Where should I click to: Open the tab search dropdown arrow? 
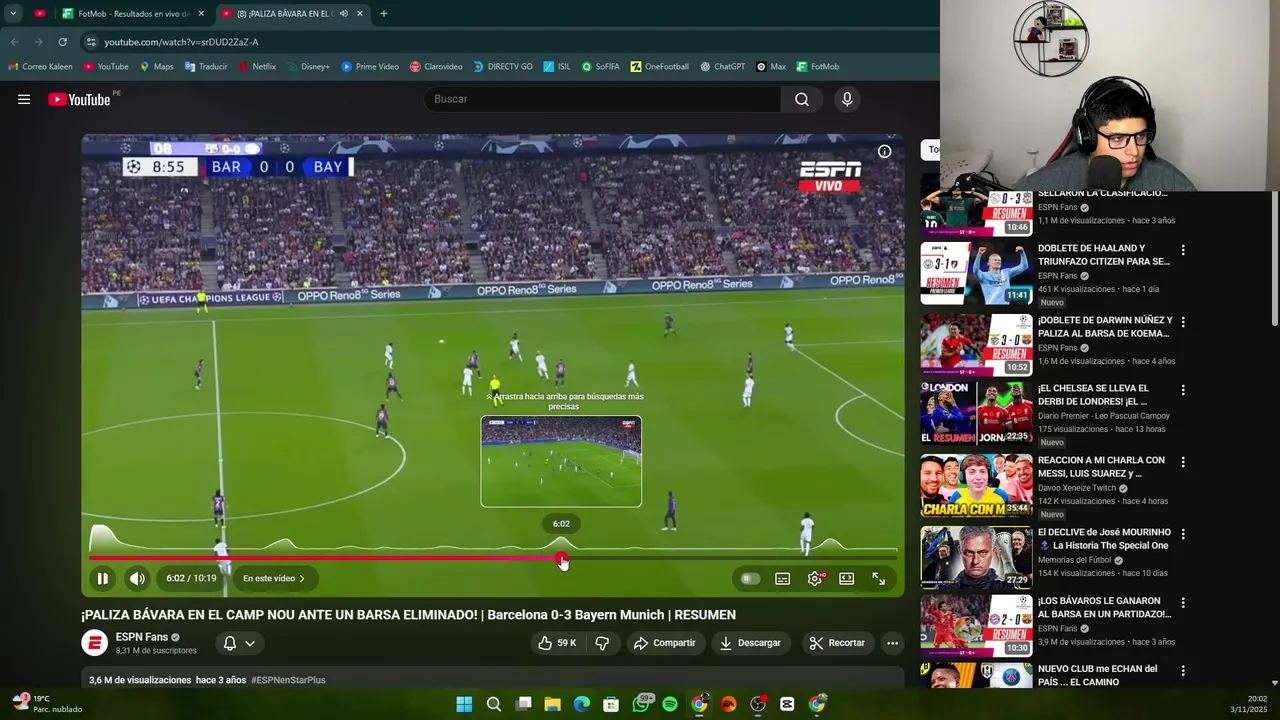coord(12,14)
